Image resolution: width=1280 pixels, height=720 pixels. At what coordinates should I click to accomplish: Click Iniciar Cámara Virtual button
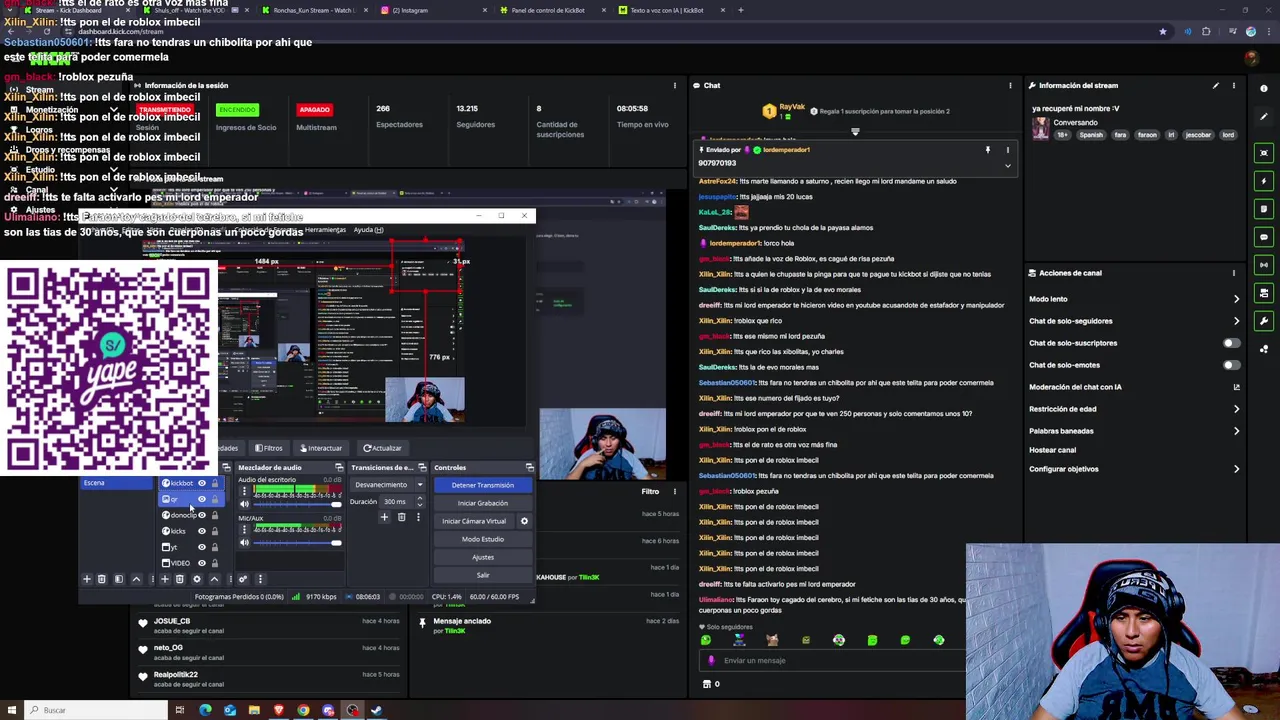(x=474, y=521)
